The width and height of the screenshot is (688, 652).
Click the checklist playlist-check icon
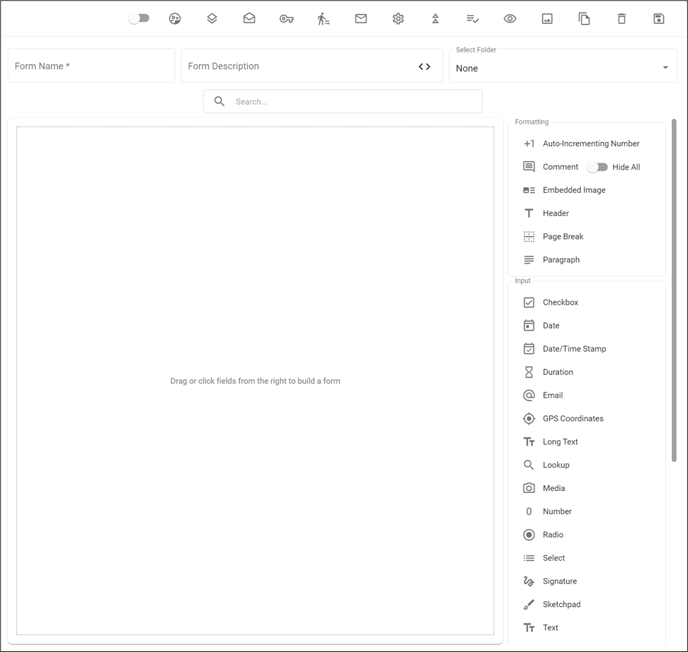pyautogui.click(x=473, y=19)
